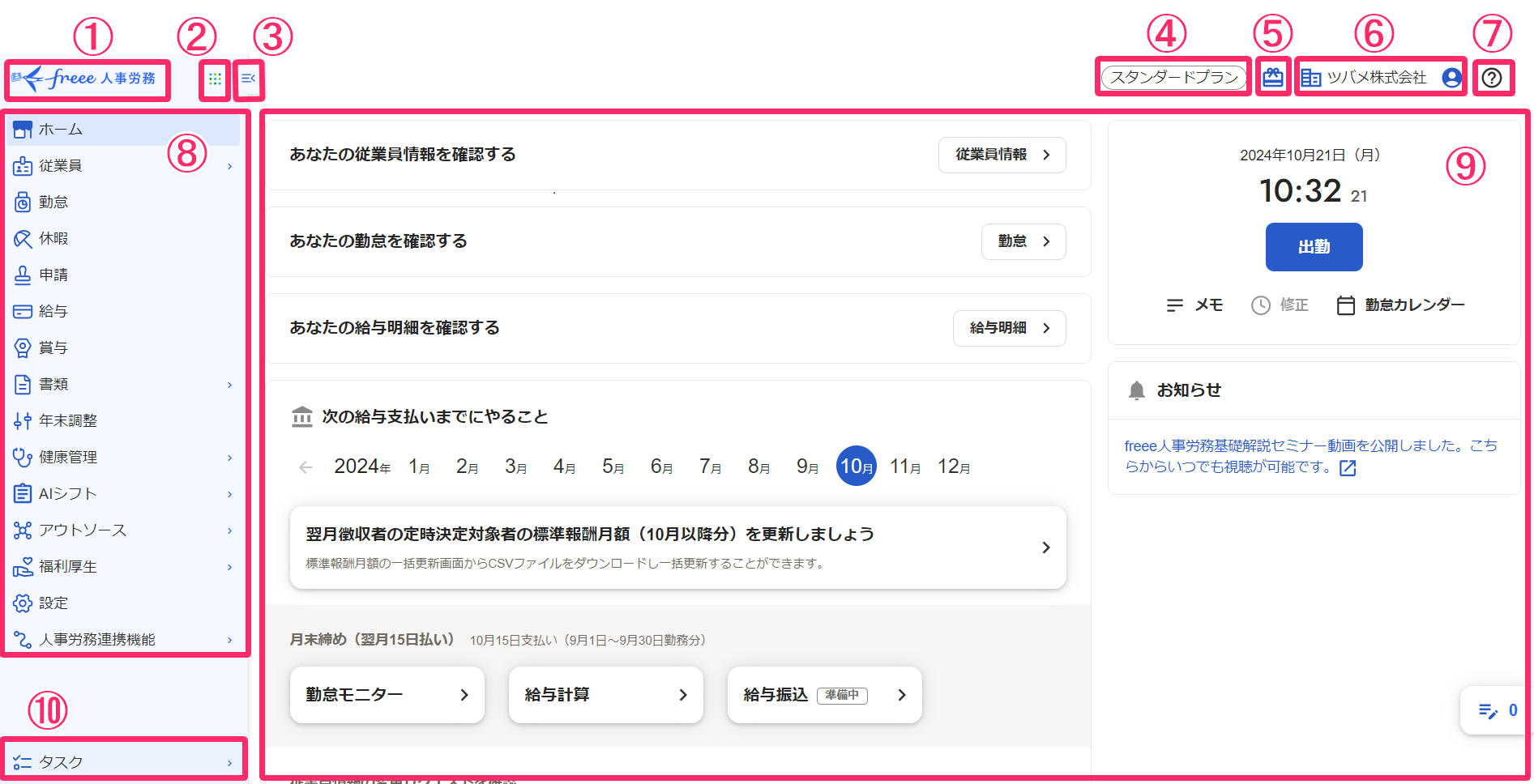Open the 勤怠モニター card
1534x784 pixels.
[x=387, y=695]
